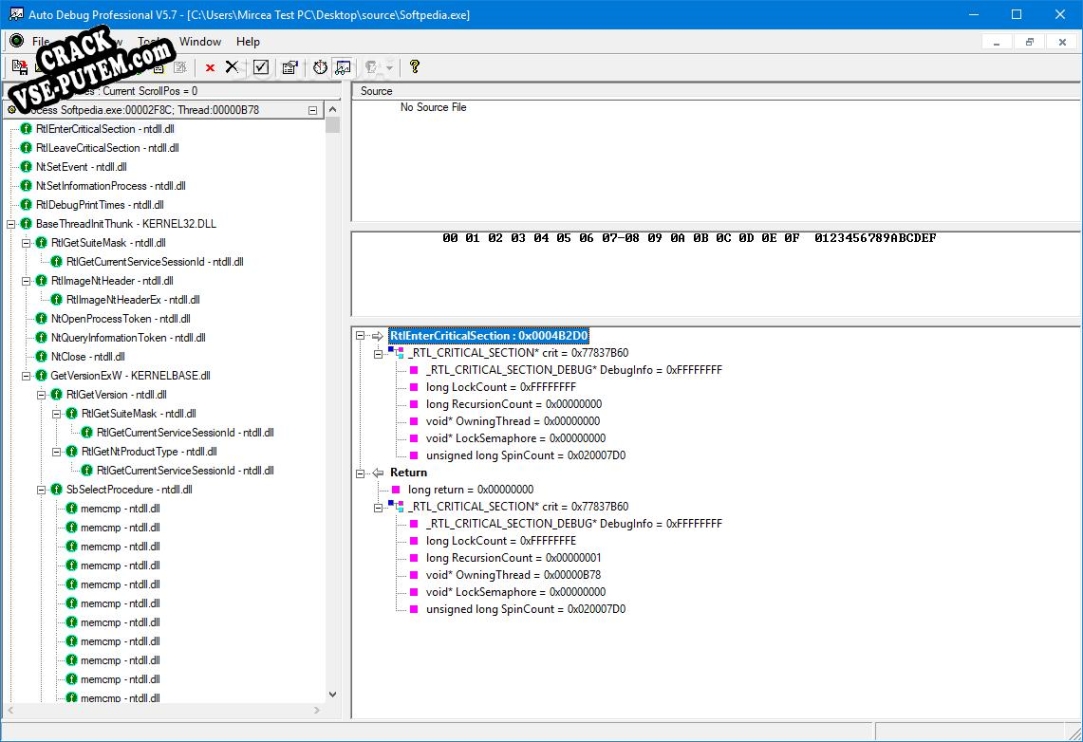Select highlighted RtlEnterCriticalSection : 0x0004B2D0

click(x=488, y=336)
